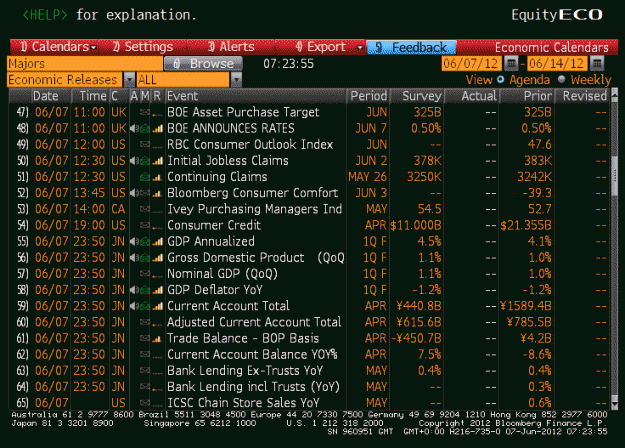Screen dimensions: 625x448
Task: Open relevance bars for Continuing Claims
Action: (157, 177)
